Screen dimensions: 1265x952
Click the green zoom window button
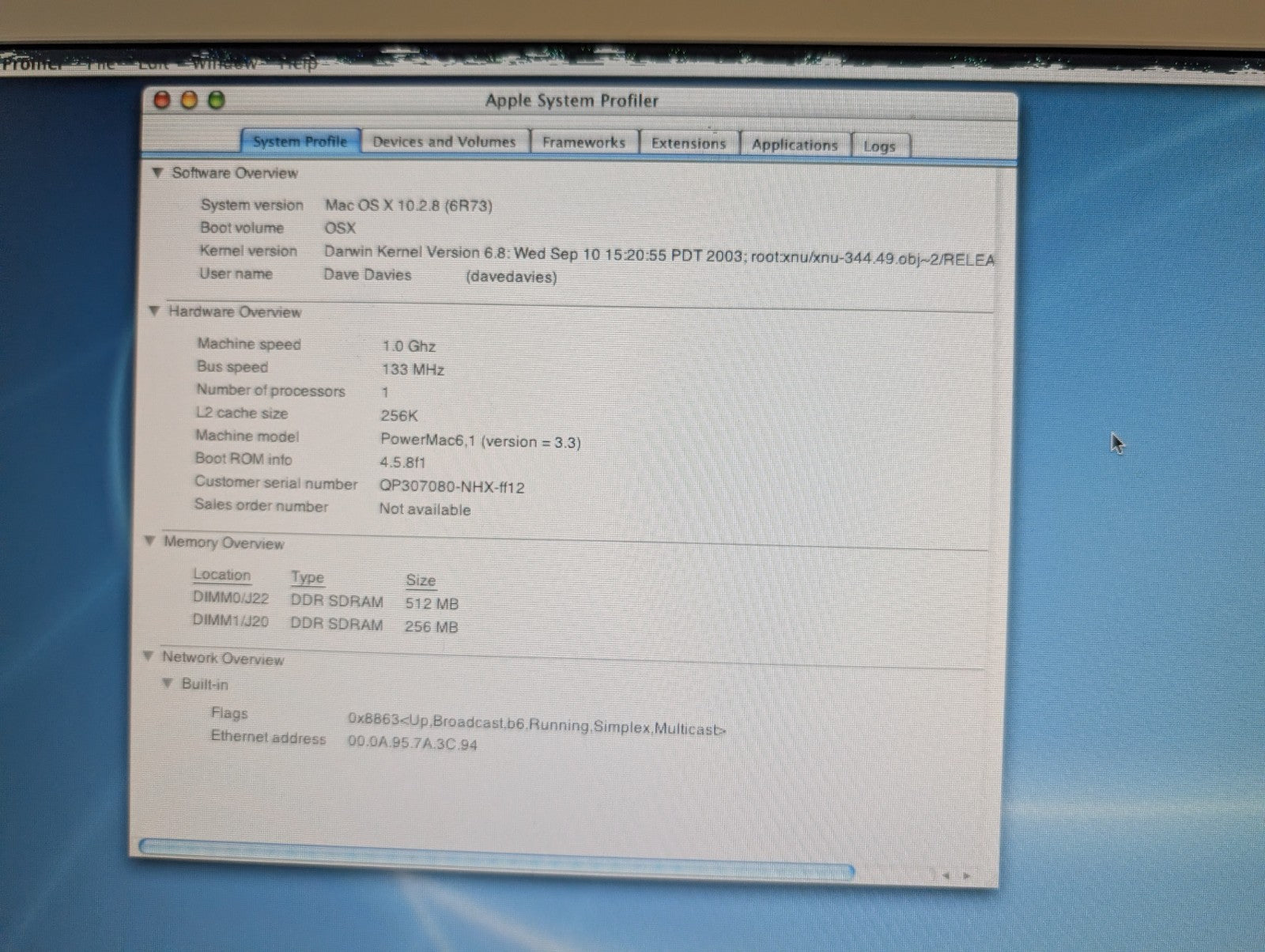click(216, 100)
